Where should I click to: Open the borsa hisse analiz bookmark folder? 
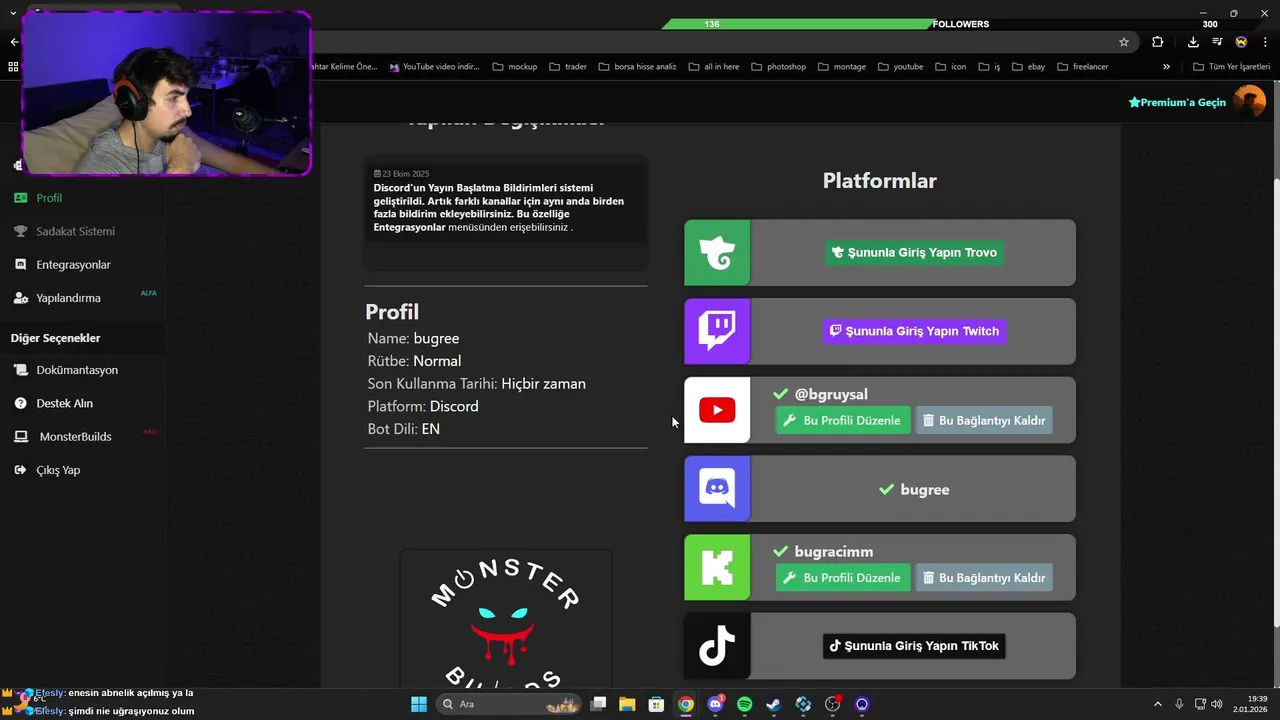(637, 67)
